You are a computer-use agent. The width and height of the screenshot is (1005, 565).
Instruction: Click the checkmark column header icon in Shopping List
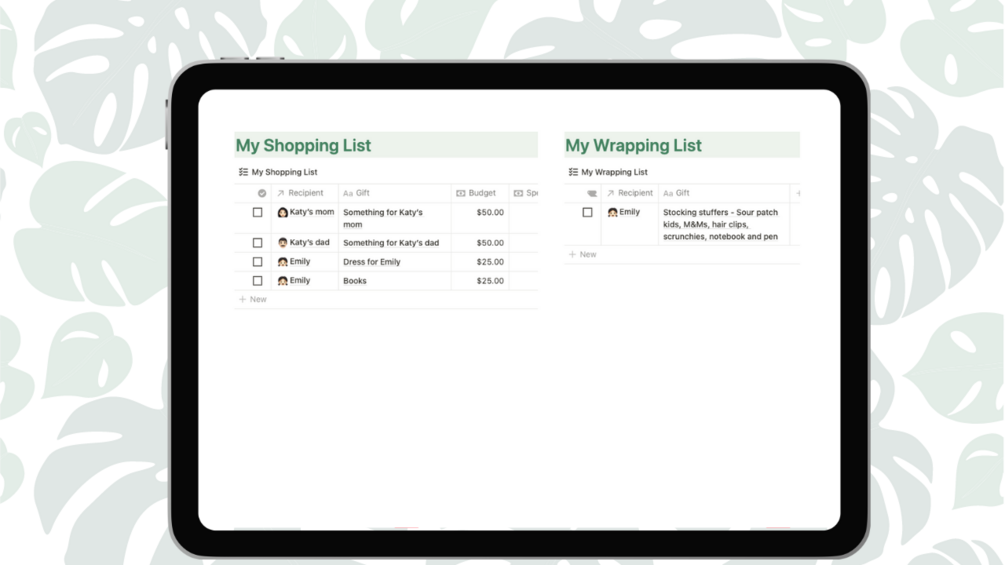[262, 193]
